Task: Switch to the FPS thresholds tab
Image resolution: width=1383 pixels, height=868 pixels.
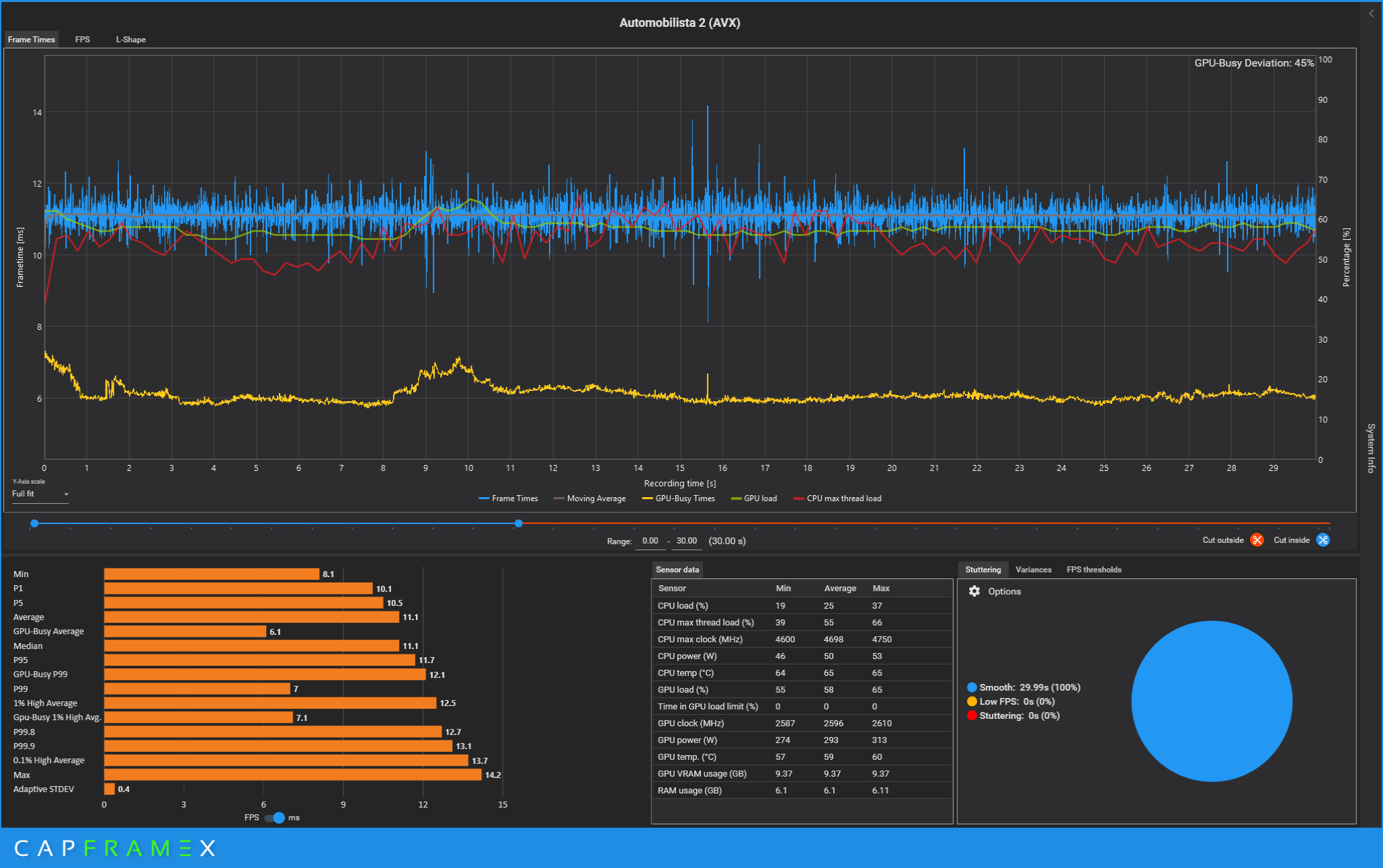Action: pyautogui.click(x=1094, y=570)
